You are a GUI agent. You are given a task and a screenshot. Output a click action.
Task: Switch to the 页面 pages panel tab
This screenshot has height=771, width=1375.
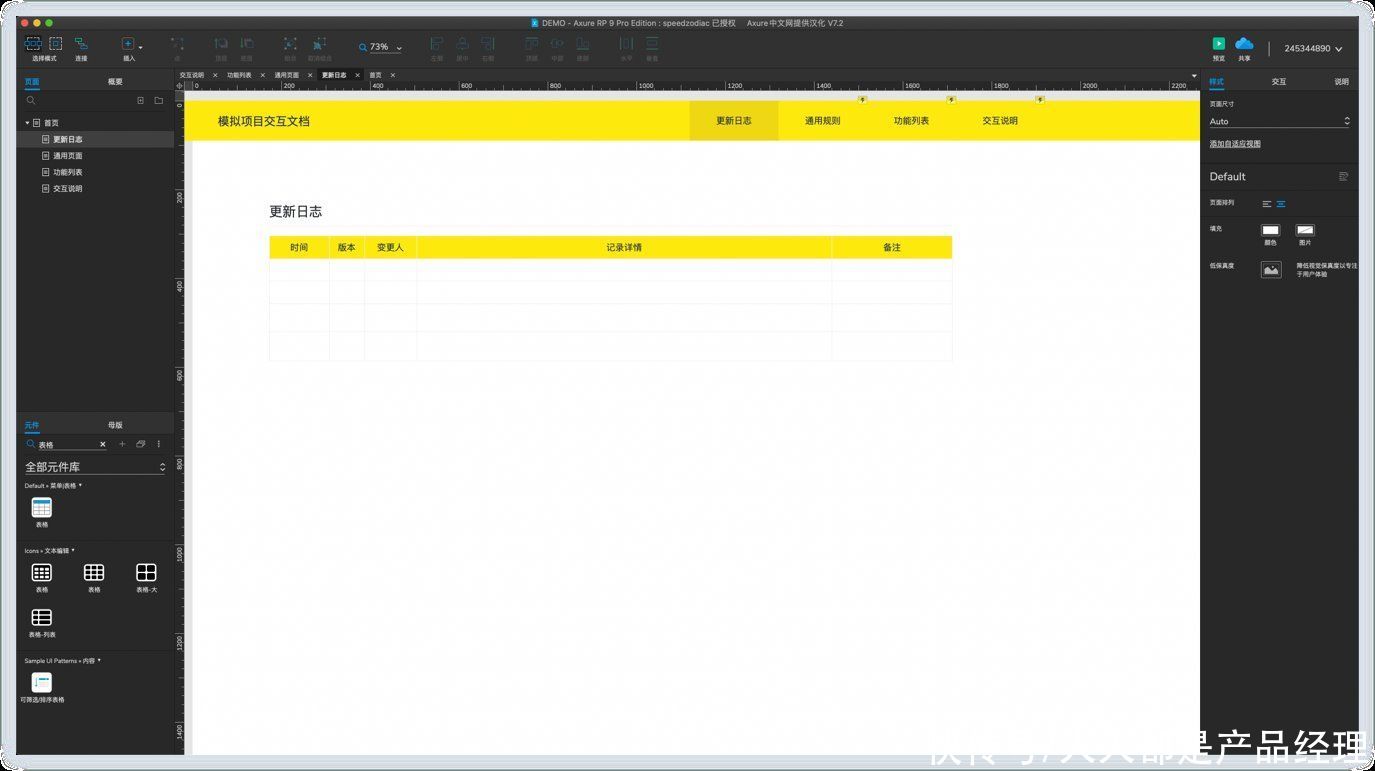tap(32, 82)
